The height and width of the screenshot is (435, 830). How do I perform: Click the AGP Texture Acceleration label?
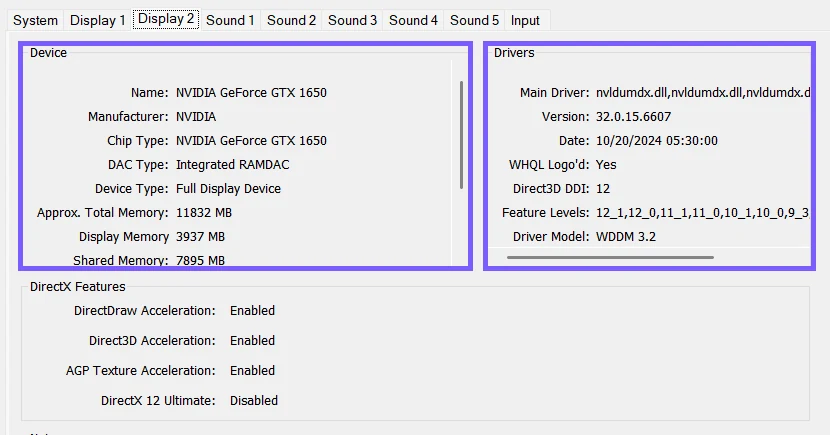pyautogui.click(x=141, y=370)
